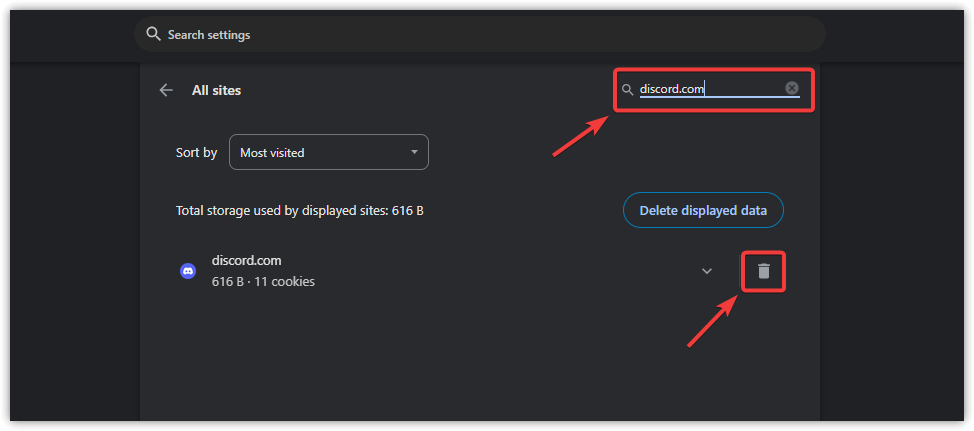
Task: Click the caret arrow in sort dropdown
Action: (x=414, y=153)
